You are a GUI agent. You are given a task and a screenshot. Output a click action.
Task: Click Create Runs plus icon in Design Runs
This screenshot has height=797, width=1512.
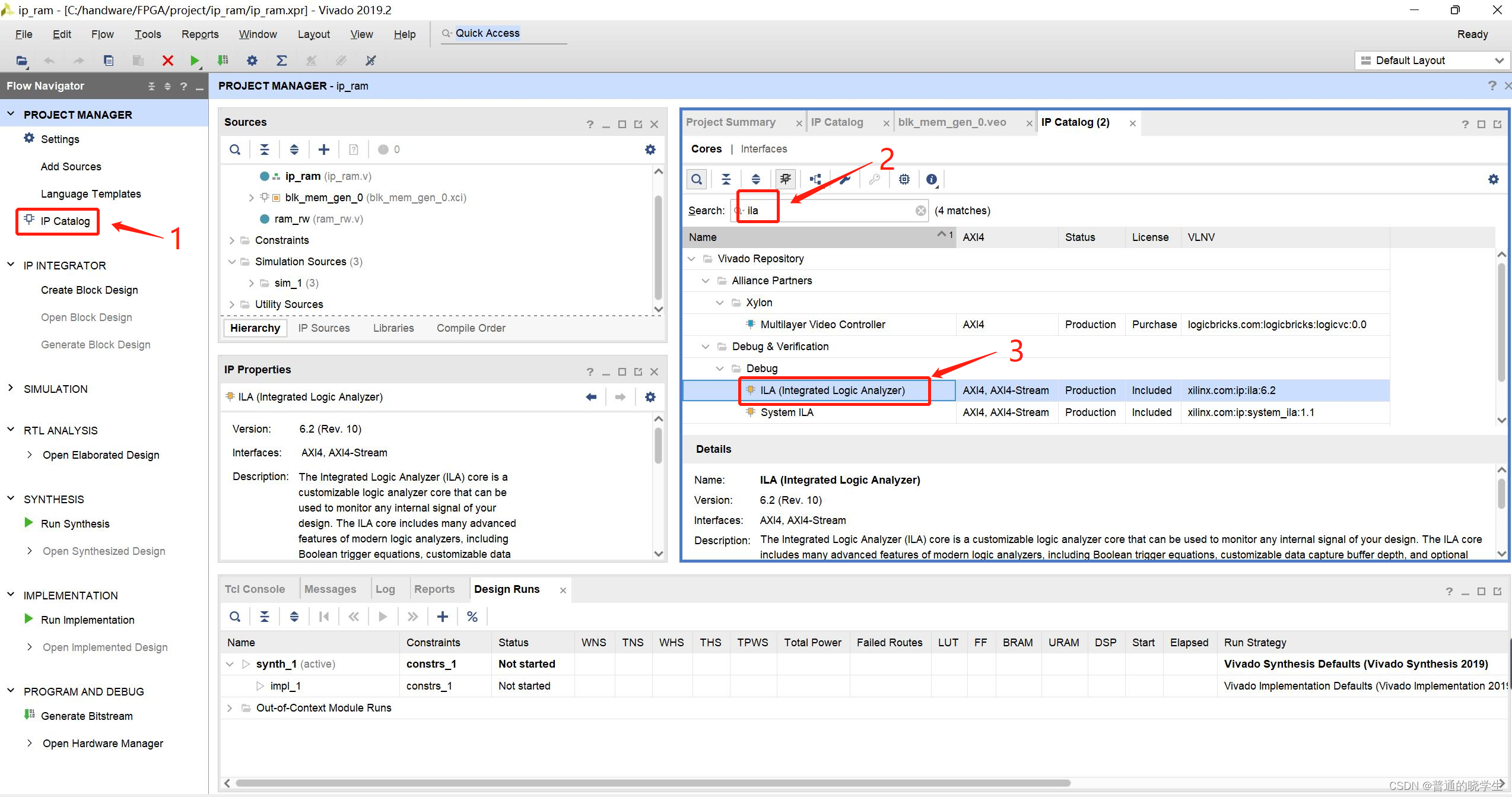(443, 617)
